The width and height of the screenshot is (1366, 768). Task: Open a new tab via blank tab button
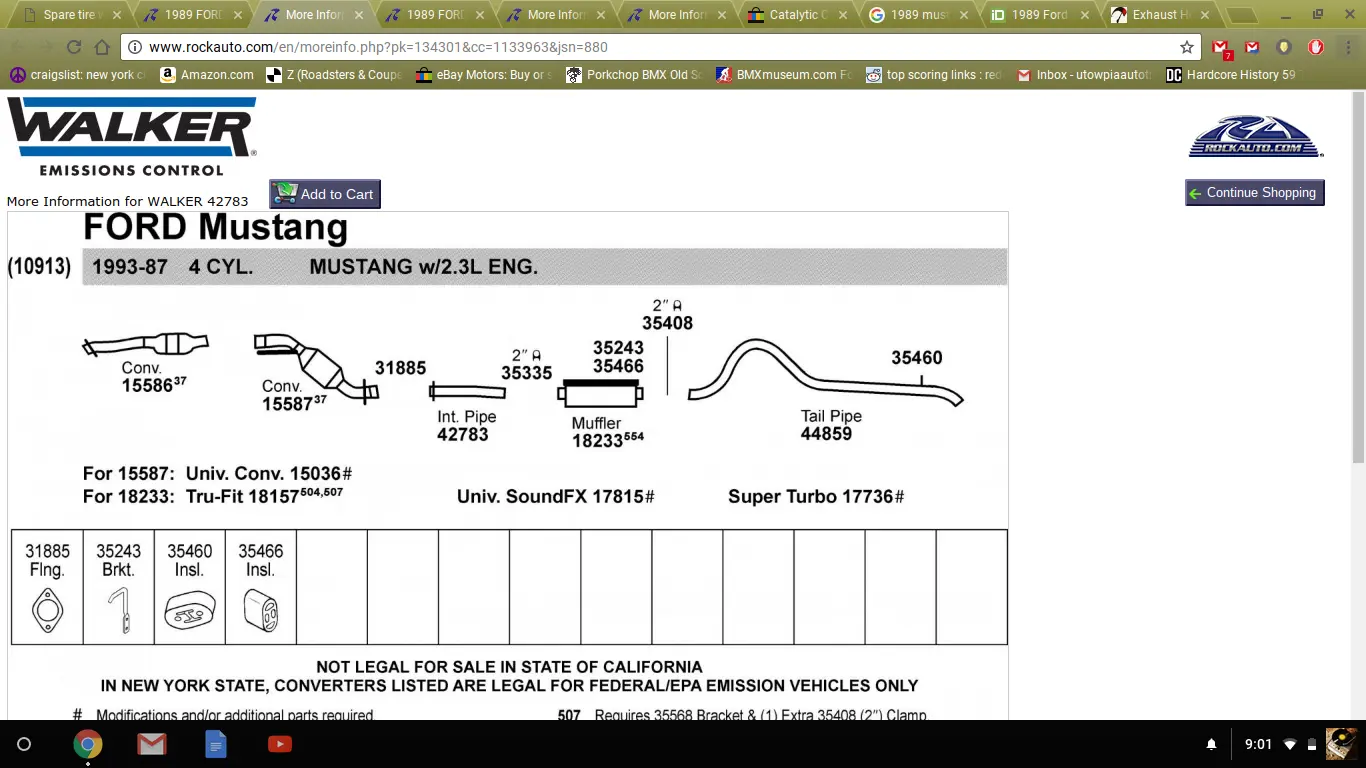coord(1241,15)
